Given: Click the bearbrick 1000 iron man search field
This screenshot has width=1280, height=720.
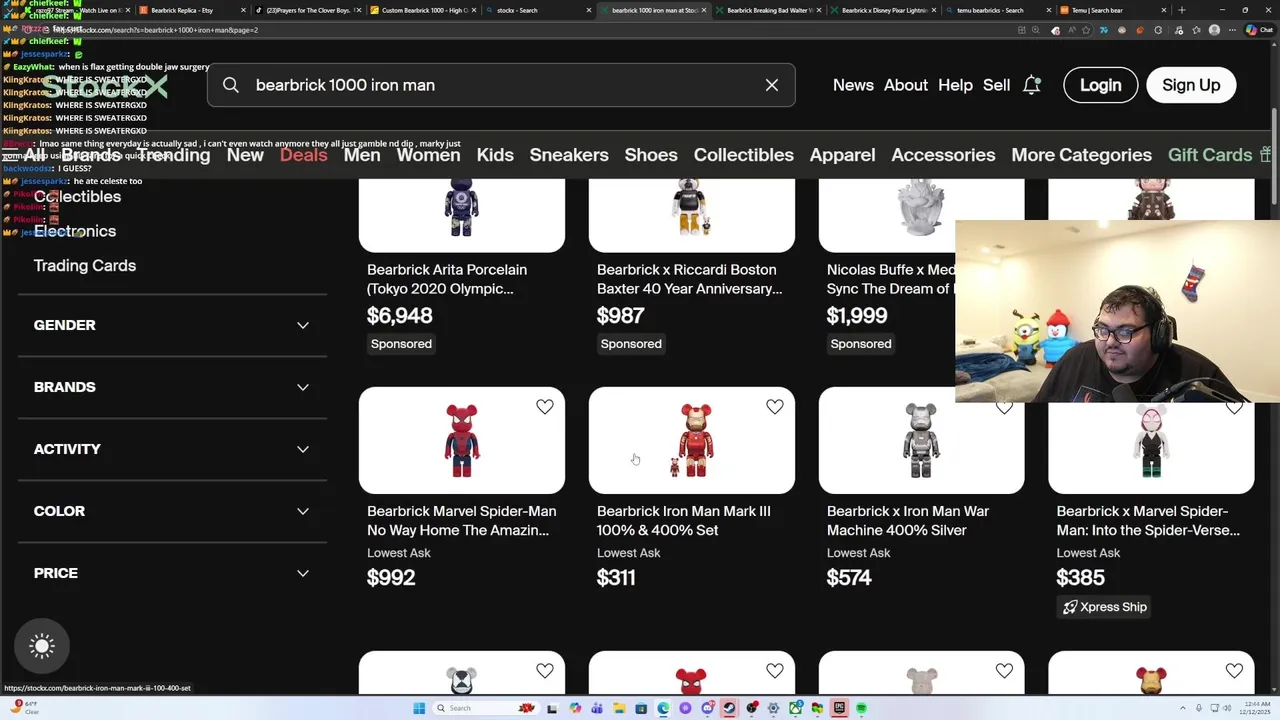Looking at the screenshot, I should (500, 85).
